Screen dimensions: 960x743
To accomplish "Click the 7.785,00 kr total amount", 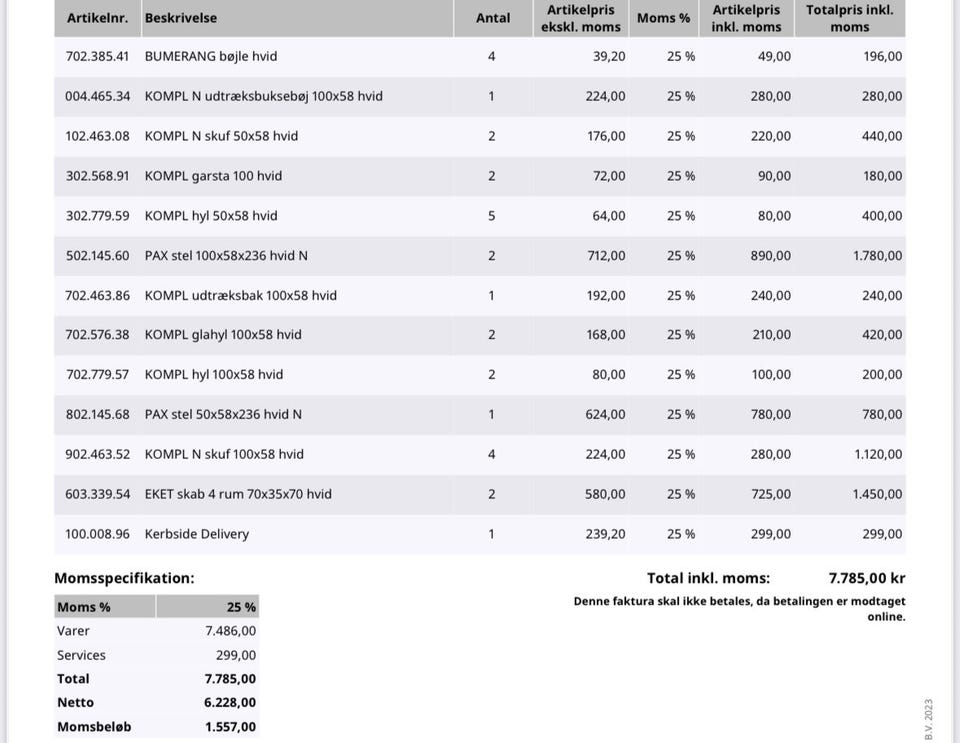I will tap(866, 578).
